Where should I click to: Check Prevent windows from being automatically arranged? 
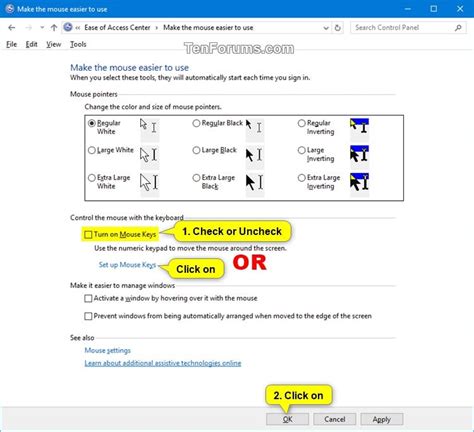[88, 316]
